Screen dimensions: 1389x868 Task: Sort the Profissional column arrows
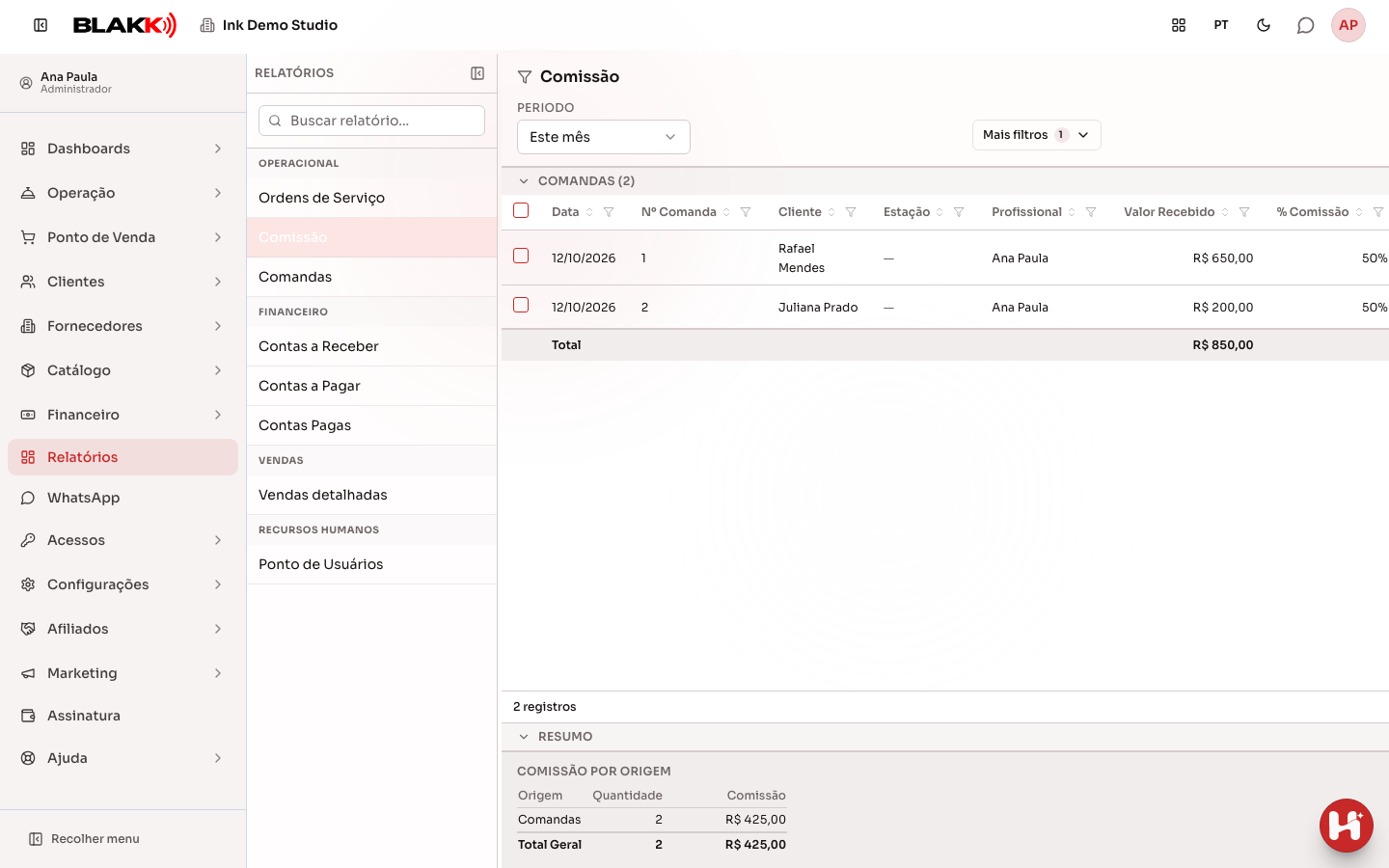click(x=1072, y=212)
